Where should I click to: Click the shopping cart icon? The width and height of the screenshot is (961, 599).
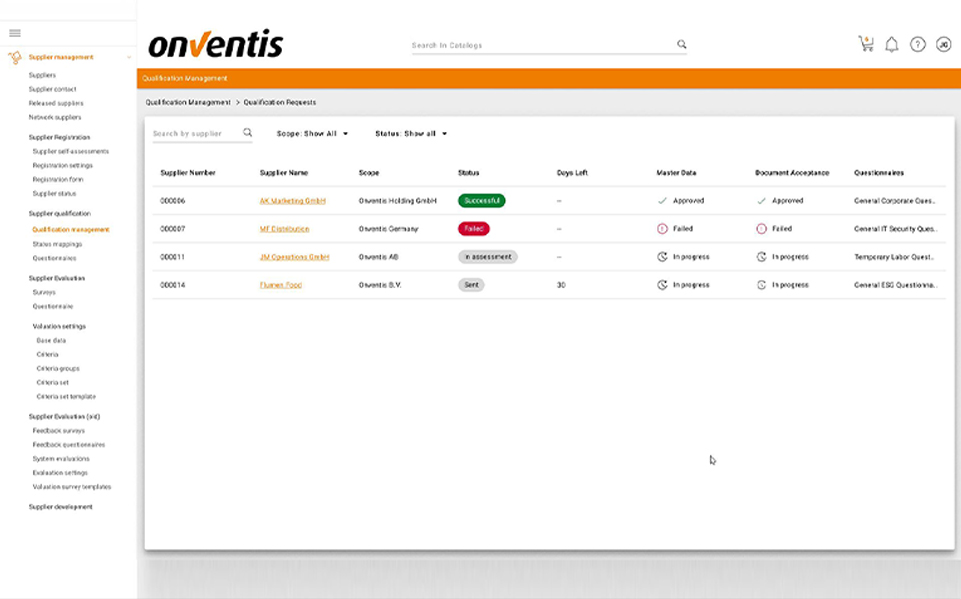[866, 44]
